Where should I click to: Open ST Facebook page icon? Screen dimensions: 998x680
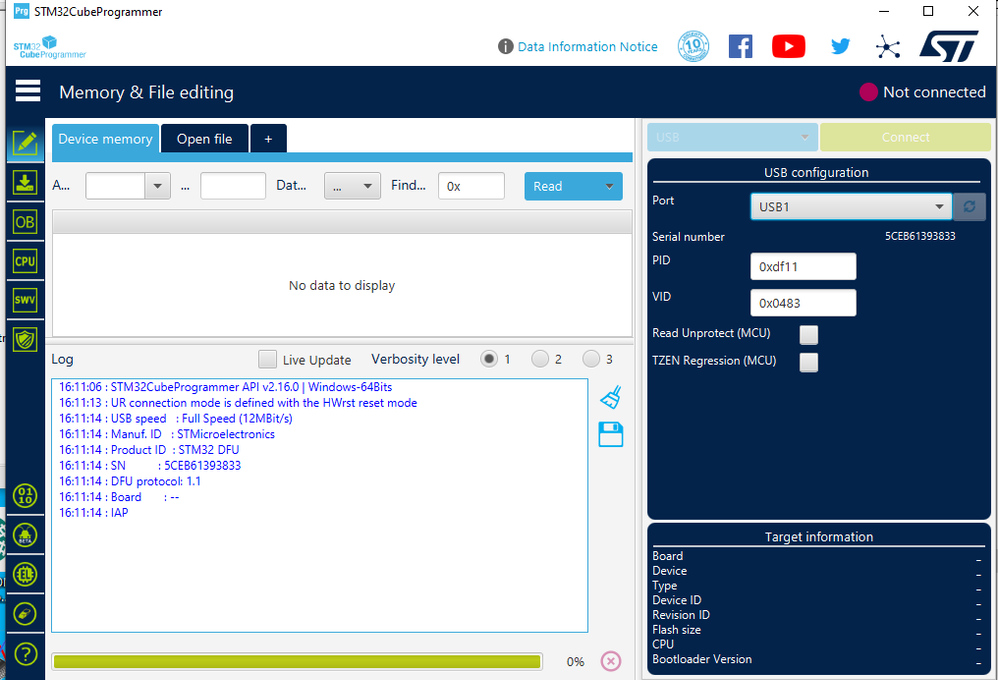(x=740, y=46)
